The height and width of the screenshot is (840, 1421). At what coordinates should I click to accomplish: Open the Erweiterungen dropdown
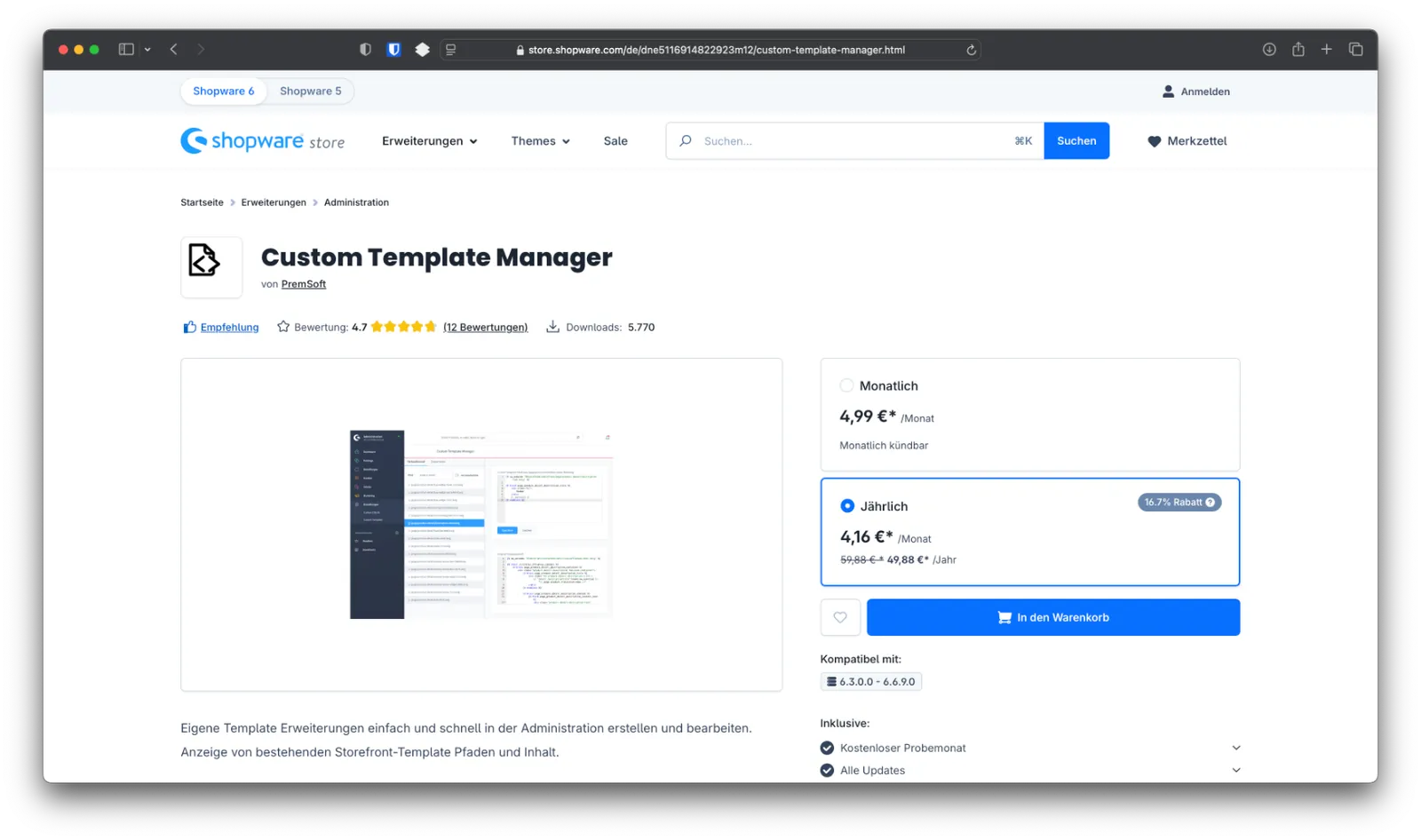[429, 140]
